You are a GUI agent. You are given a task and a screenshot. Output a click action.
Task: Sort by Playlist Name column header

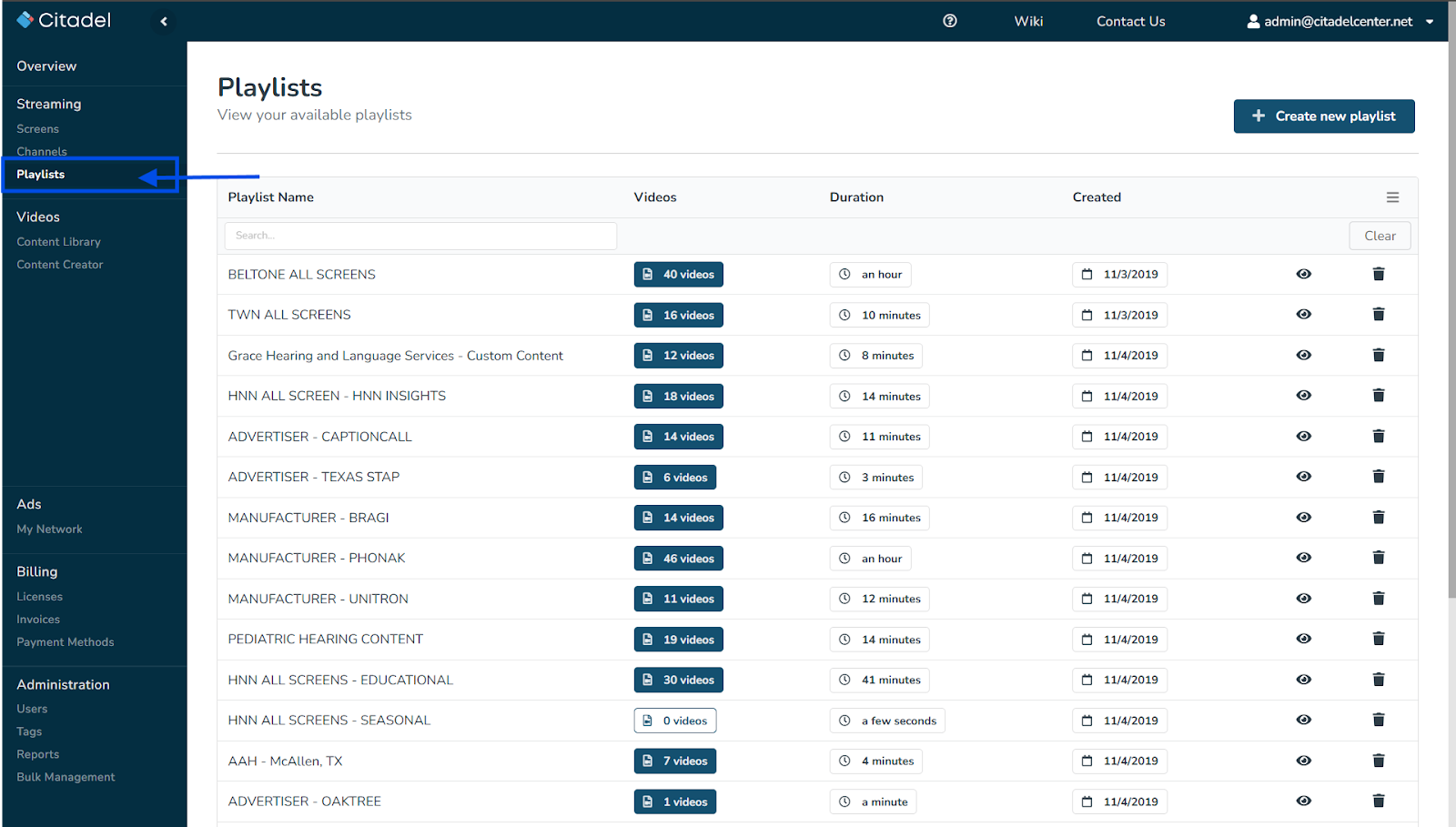pos(270,197)
